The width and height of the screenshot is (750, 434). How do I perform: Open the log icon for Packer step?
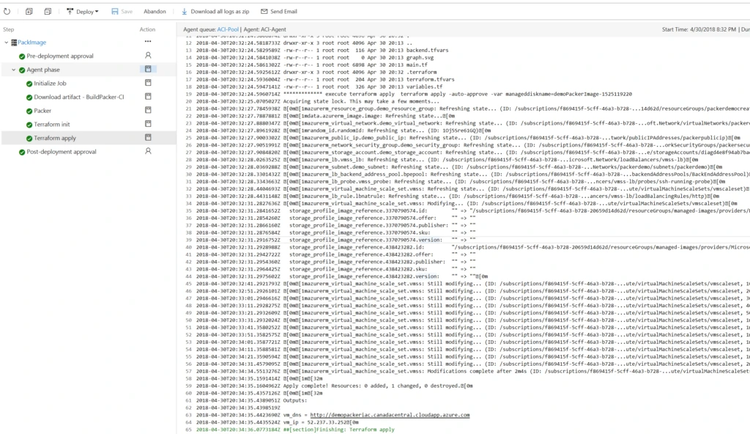tap(148, 110)
